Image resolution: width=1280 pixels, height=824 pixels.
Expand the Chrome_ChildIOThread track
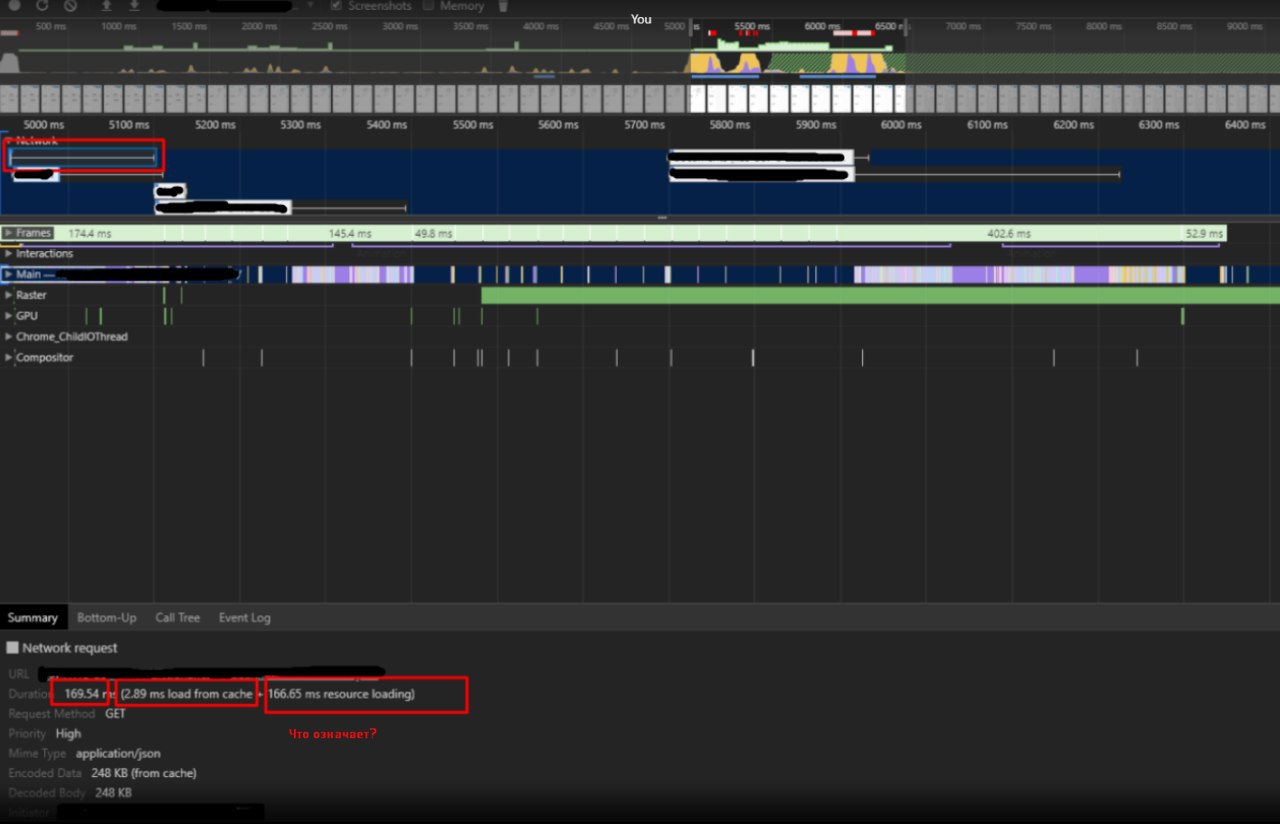point(8,337)
